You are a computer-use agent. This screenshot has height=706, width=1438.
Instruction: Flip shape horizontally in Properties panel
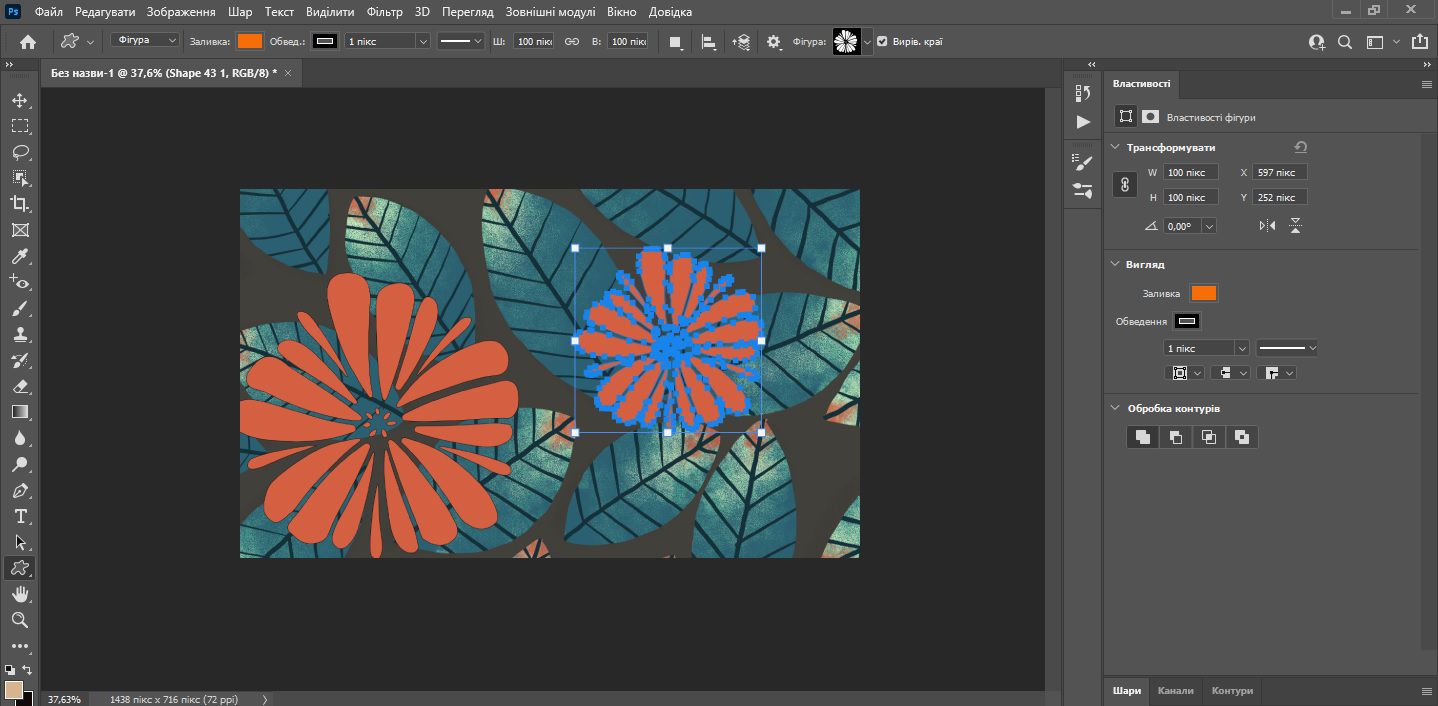point(1268,226)
